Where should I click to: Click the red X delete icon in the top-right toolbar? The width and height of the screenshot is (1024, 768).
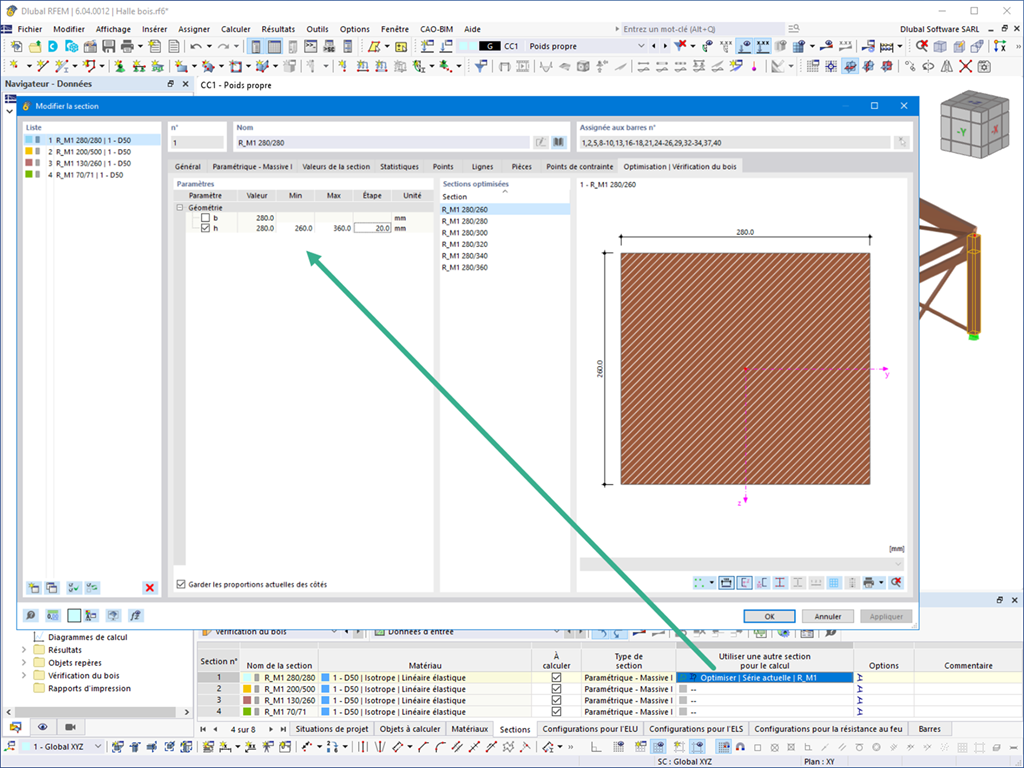965,66
